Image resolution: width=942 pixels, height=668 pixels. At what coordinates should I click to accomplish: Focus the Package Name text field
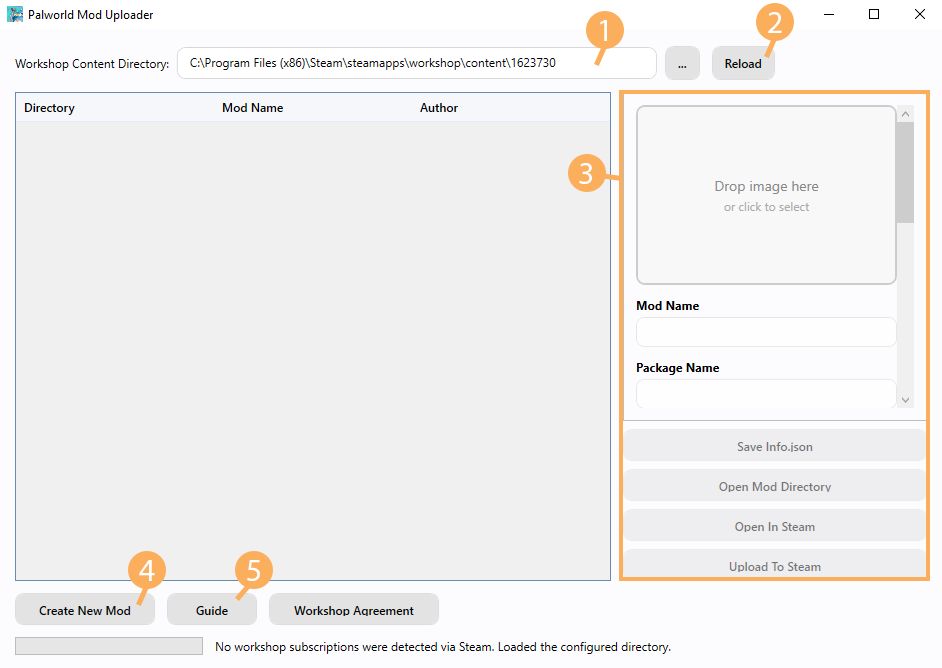(766, 394)
